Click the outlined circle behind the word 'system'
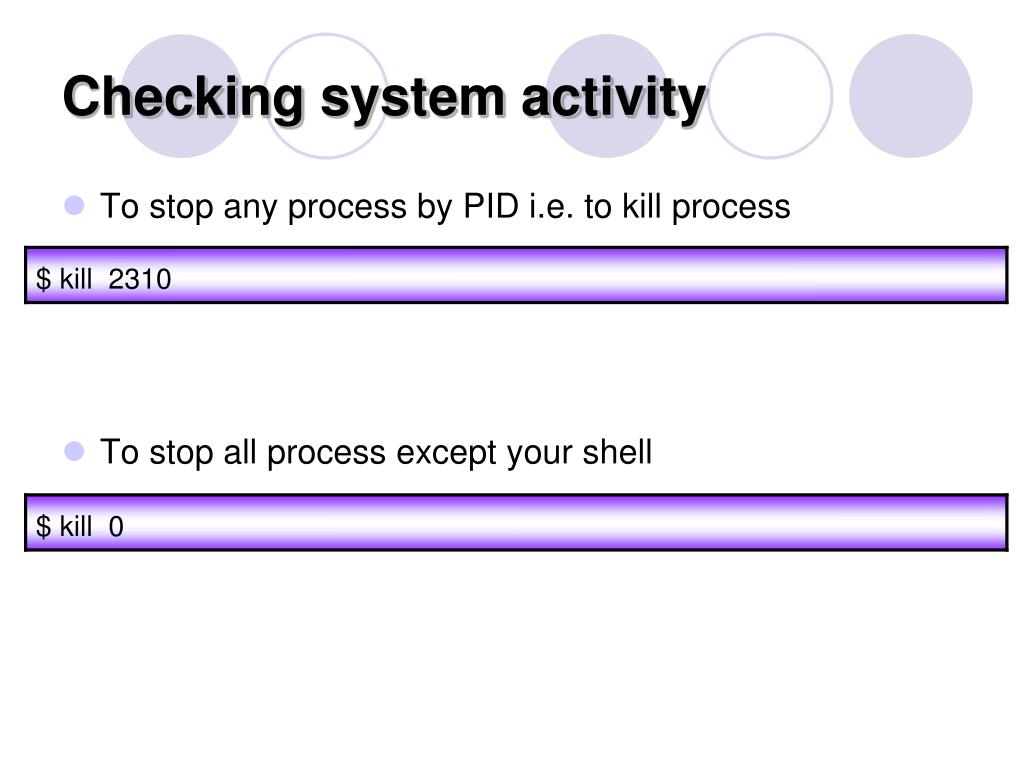Viewport: 1024px width, 768px height. 326,96
